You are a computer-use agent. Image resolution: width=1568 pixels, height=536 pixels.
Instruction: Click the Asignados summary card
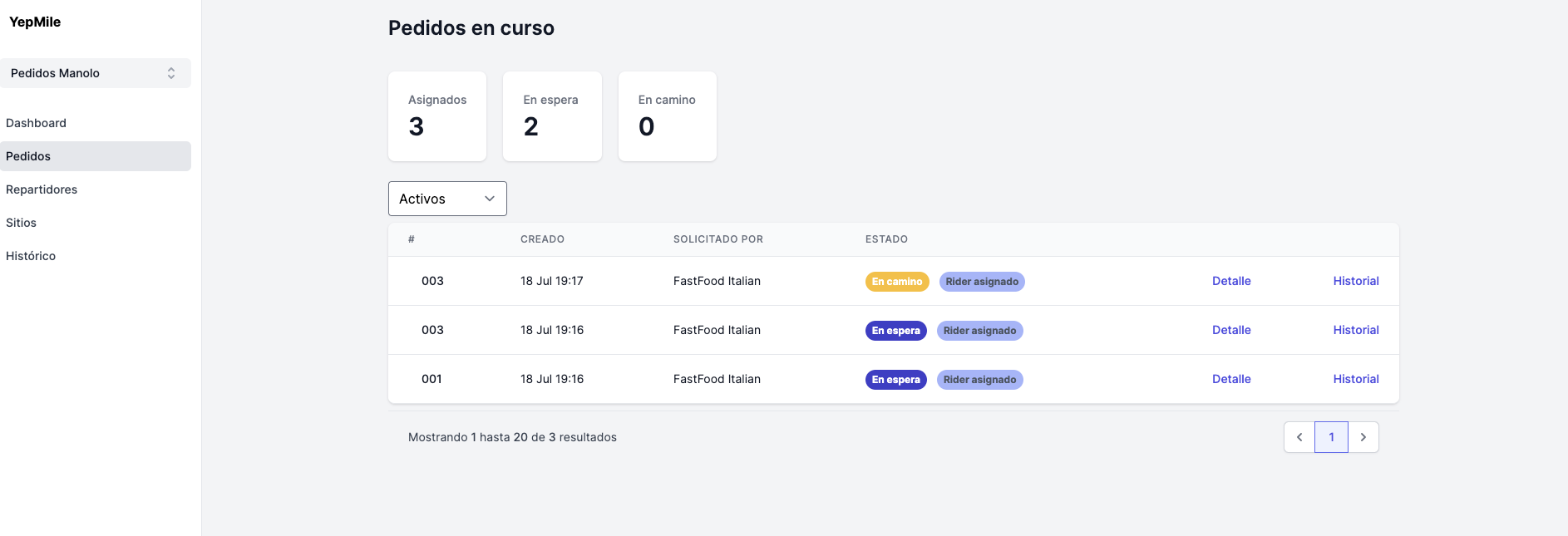tap(437, 116)
